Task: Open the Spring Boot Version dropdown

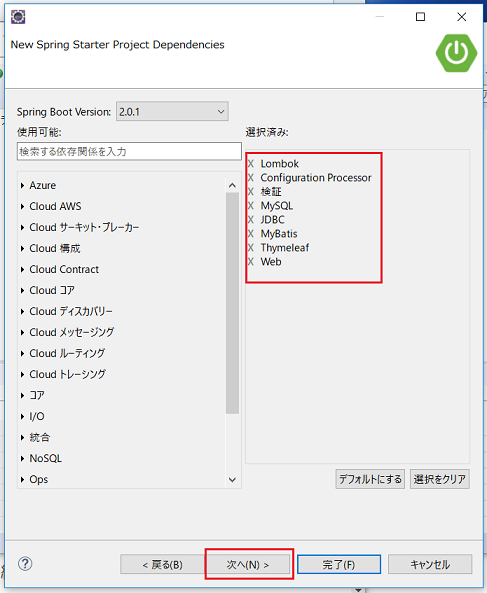Action: pos(172,112)
